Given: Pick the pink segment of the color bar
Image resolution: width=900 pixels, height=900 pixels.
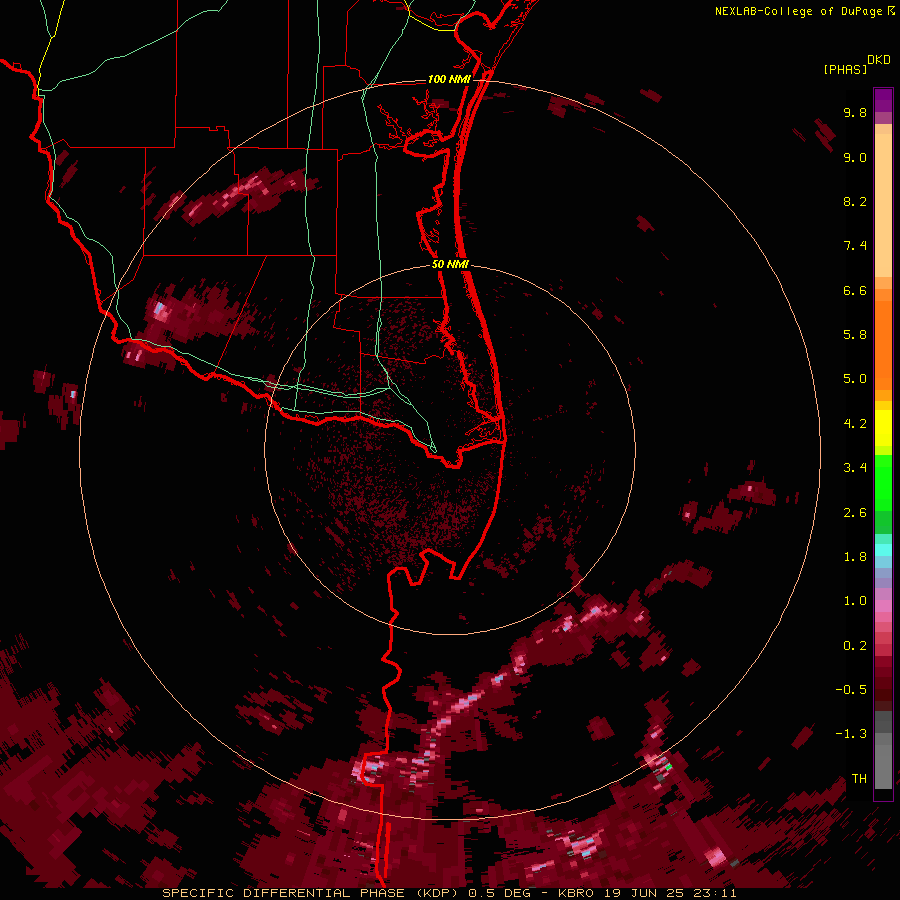Looking at the screenshot, I should click(x=883, y=606).
